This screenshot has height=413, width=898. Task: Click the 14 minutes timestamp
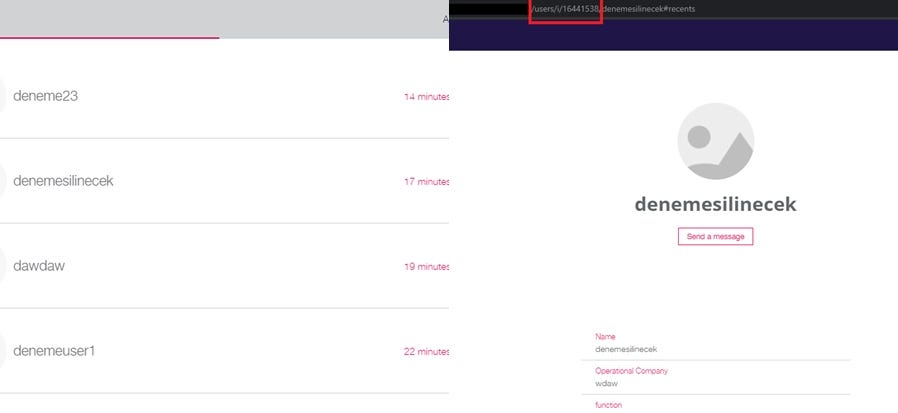(426, 97)
